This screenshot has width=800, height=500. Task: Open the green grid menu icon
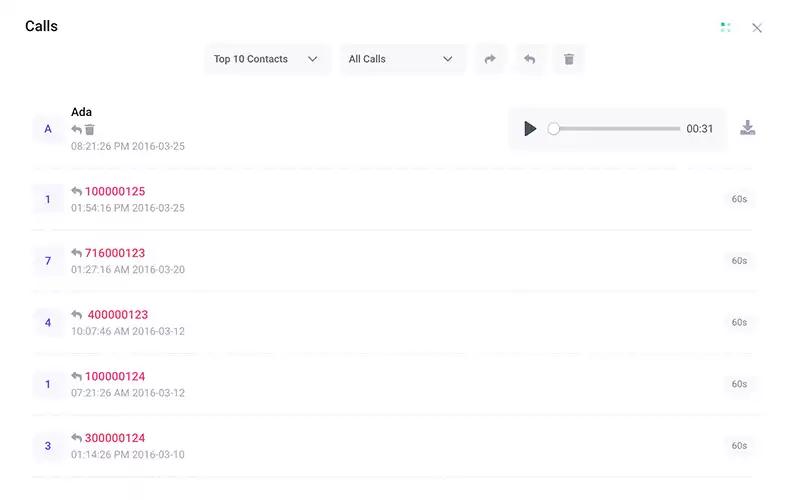726,27
